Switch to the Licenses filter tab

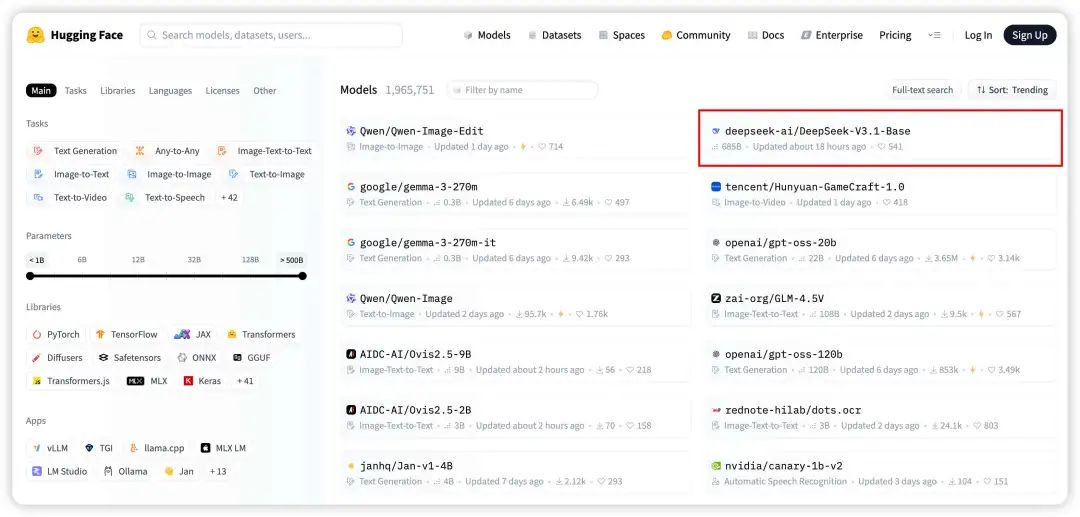(222, 90)
